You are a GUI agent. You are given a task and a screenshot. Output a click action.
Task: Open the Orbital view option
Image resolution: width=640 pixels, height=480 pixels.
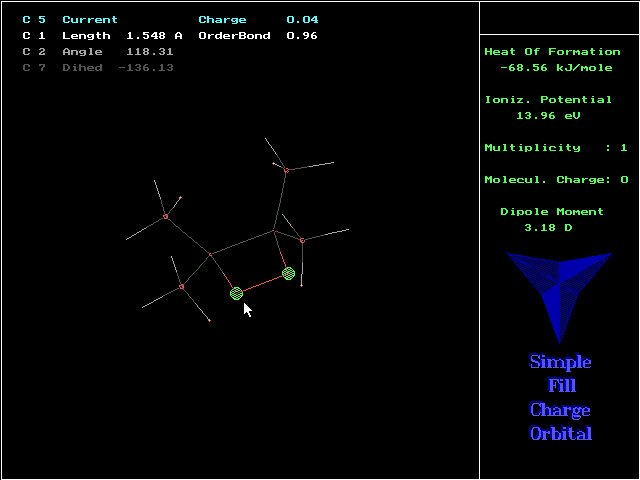click(x=560, y=434)
